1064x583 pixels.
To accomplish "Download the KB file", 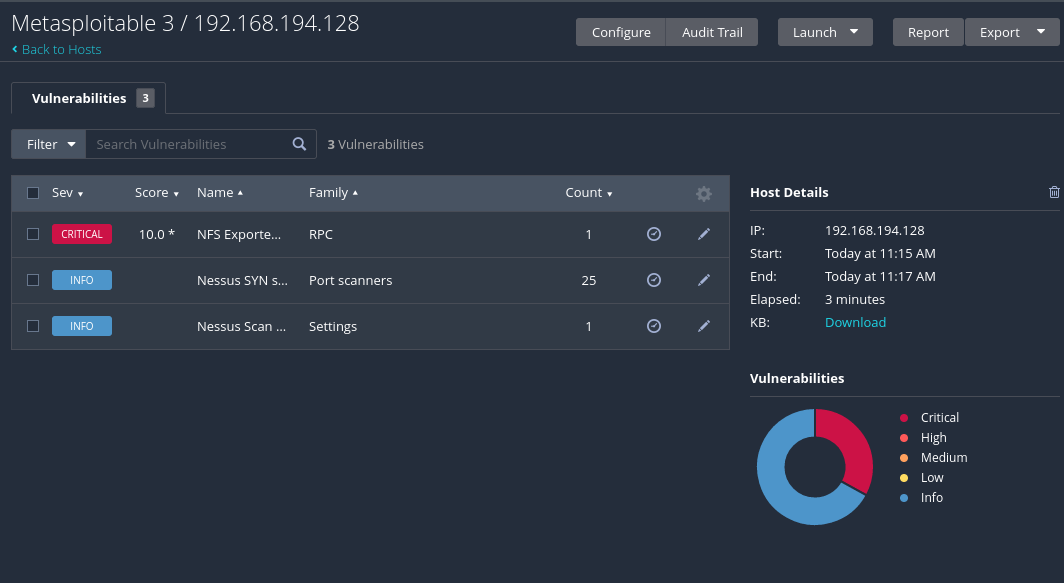I will pos(855,322).
